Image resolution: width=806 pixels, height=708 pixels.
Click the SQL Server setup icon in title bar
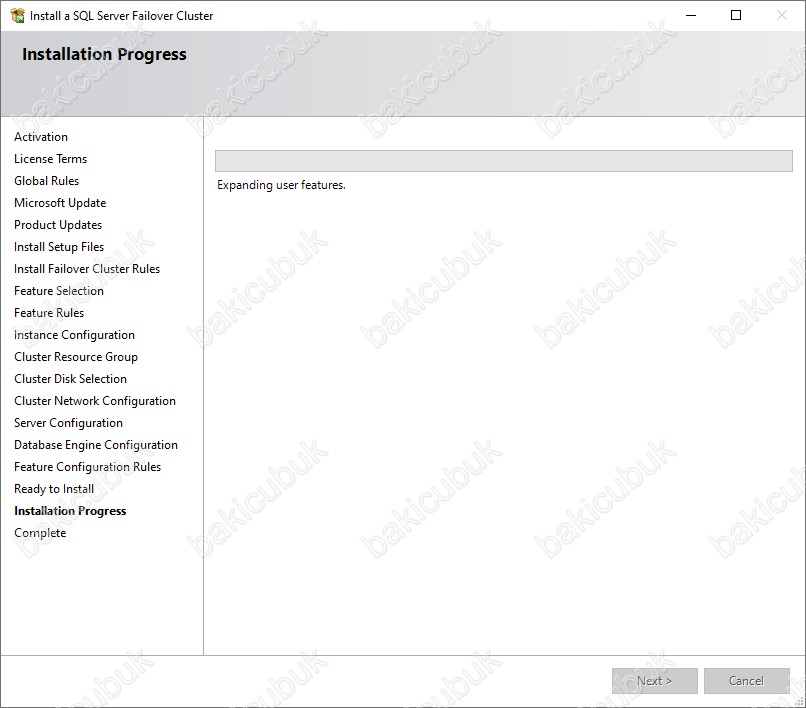click(17, 16)
